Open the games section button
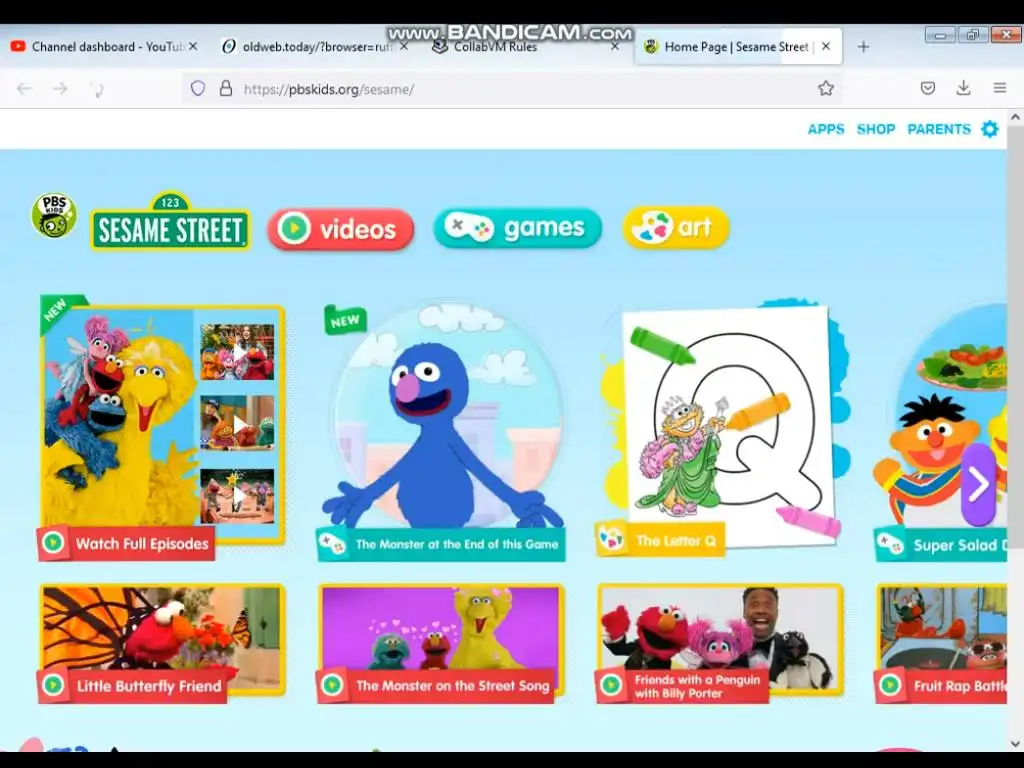This screenshot has height=768, width=1024. [517, 227]
